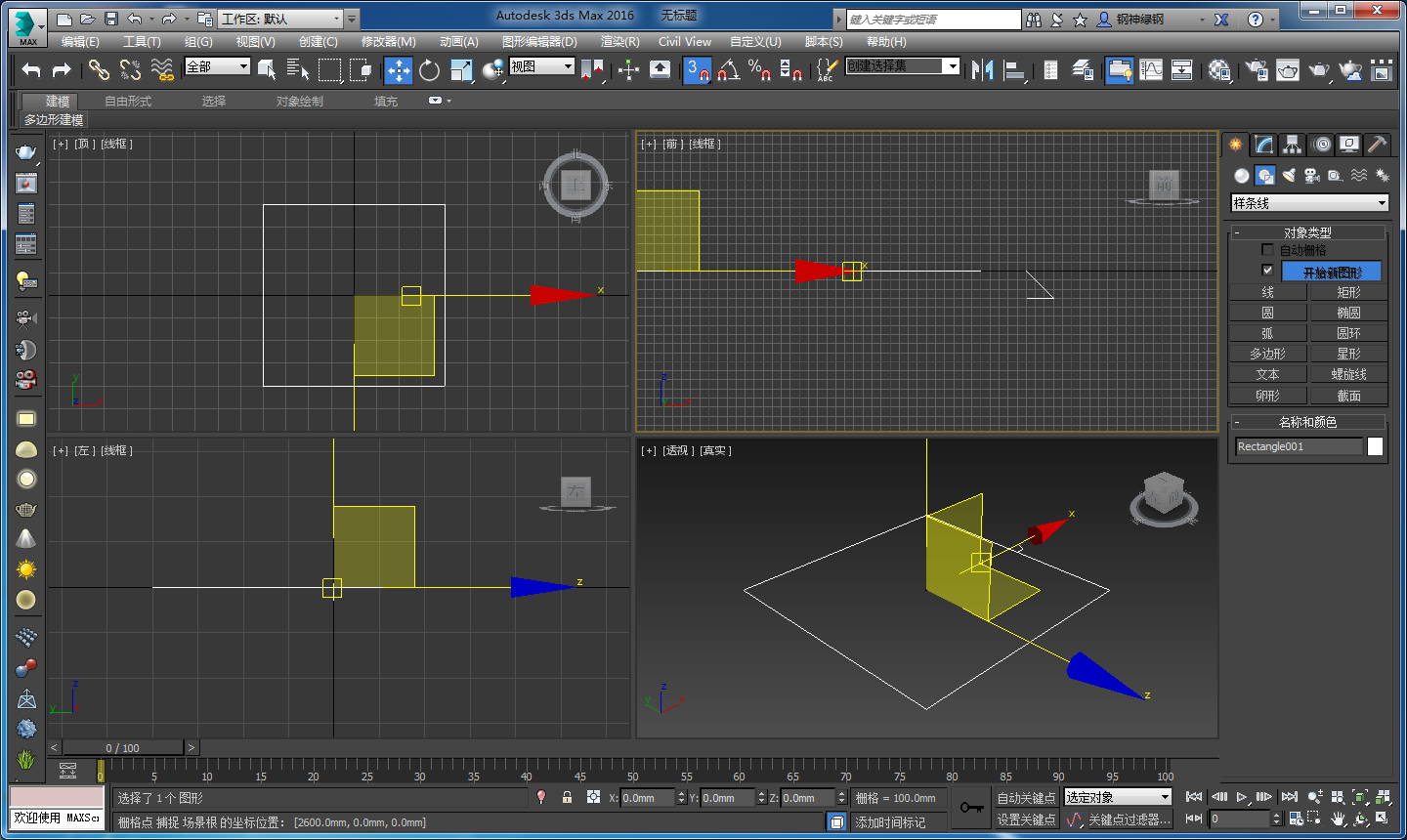
Task: Open the 样条线 shape type dropdown
Action: [x=1309, y=203]
